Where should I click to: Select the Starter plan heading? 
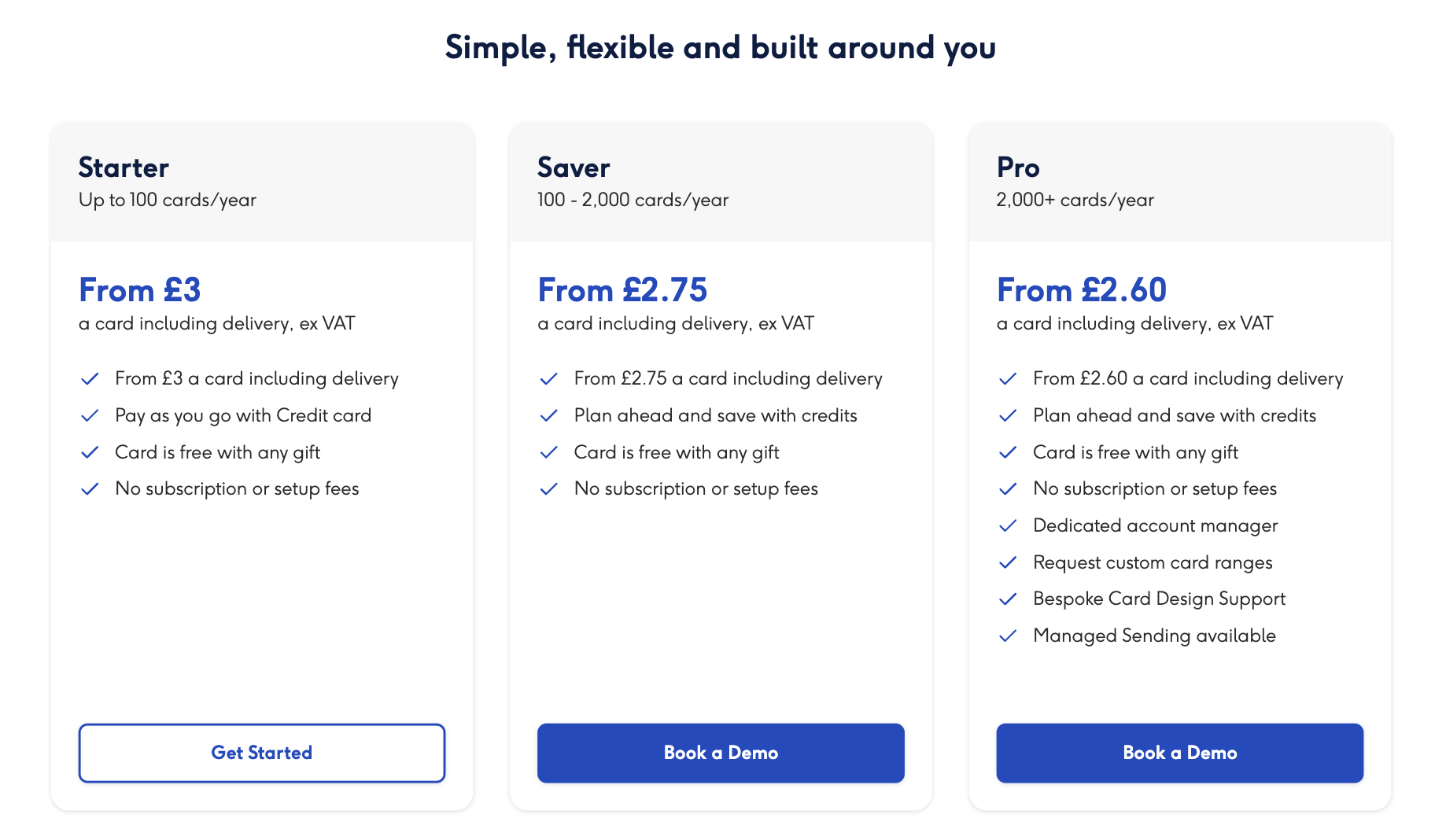click(124, 168)
